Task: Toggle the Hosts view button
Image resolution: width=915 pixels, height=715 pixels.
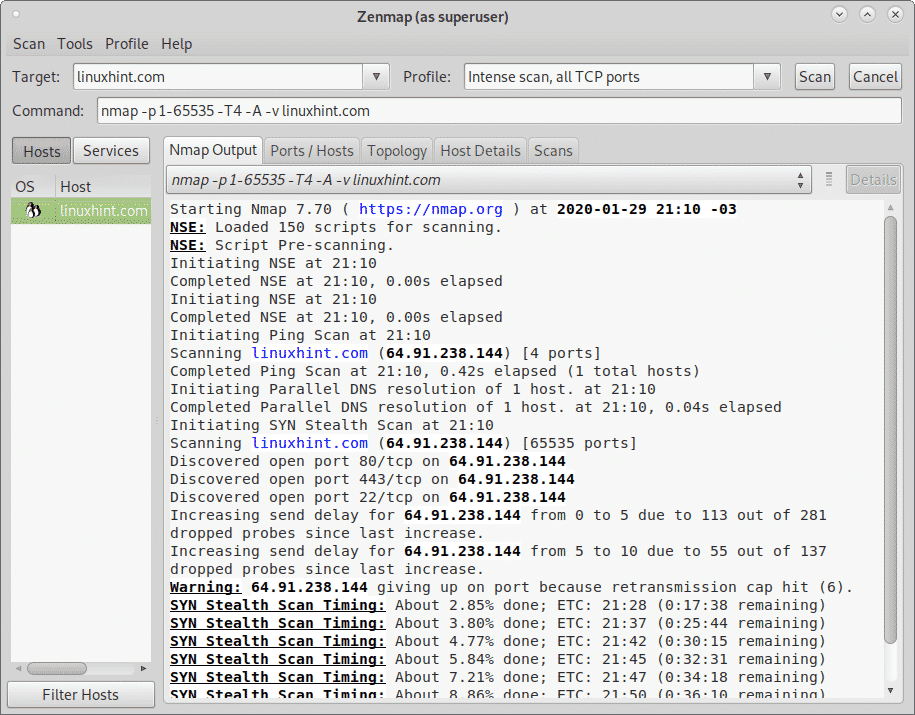Action: (41, 151)
